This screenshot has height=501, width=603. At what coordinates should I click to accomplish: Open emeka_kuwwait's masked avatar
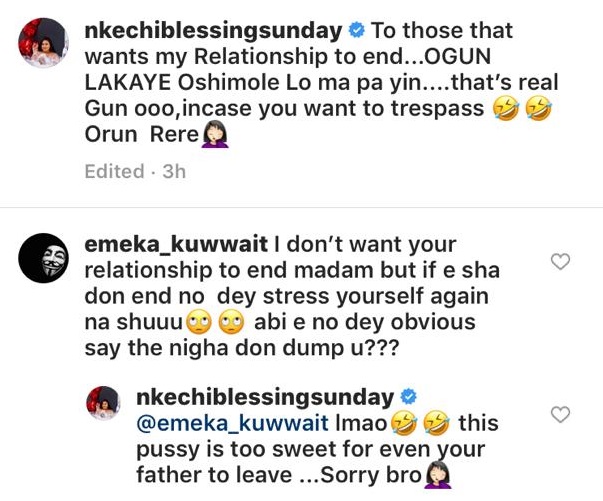point(43,258)
